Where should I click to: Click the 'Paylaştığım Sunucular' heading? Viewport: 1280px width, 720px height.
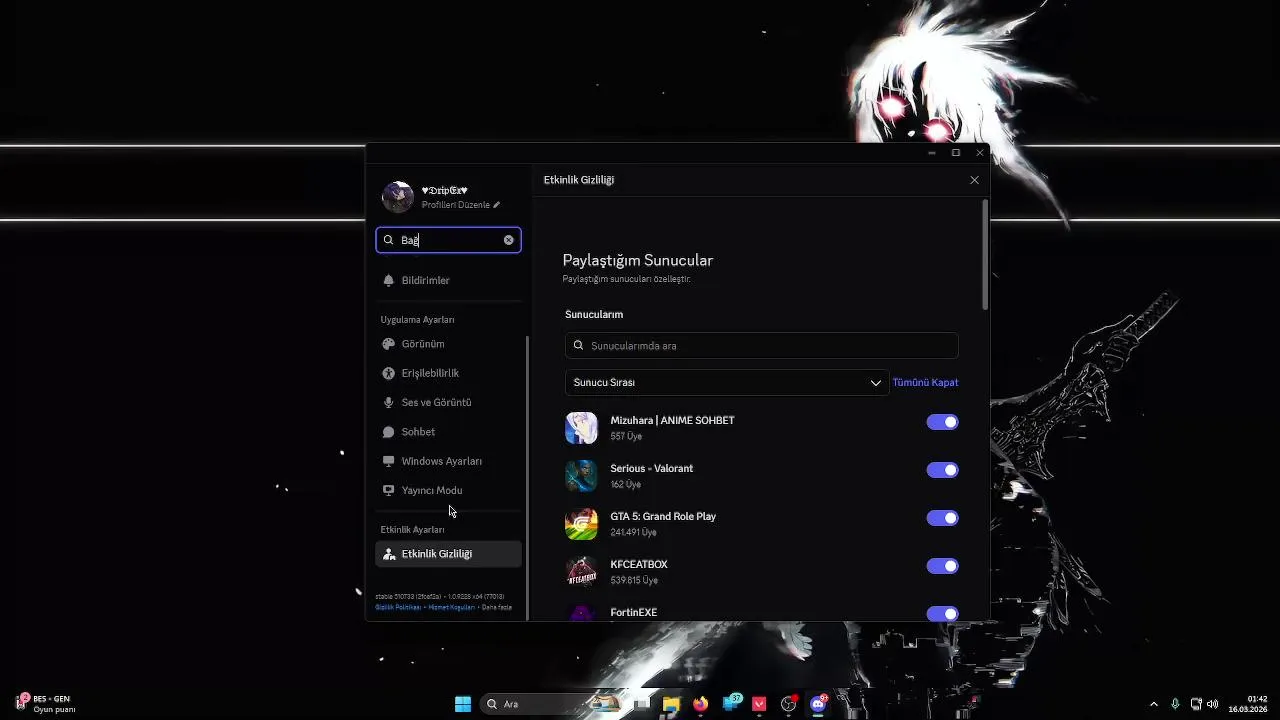coord(638,260)
